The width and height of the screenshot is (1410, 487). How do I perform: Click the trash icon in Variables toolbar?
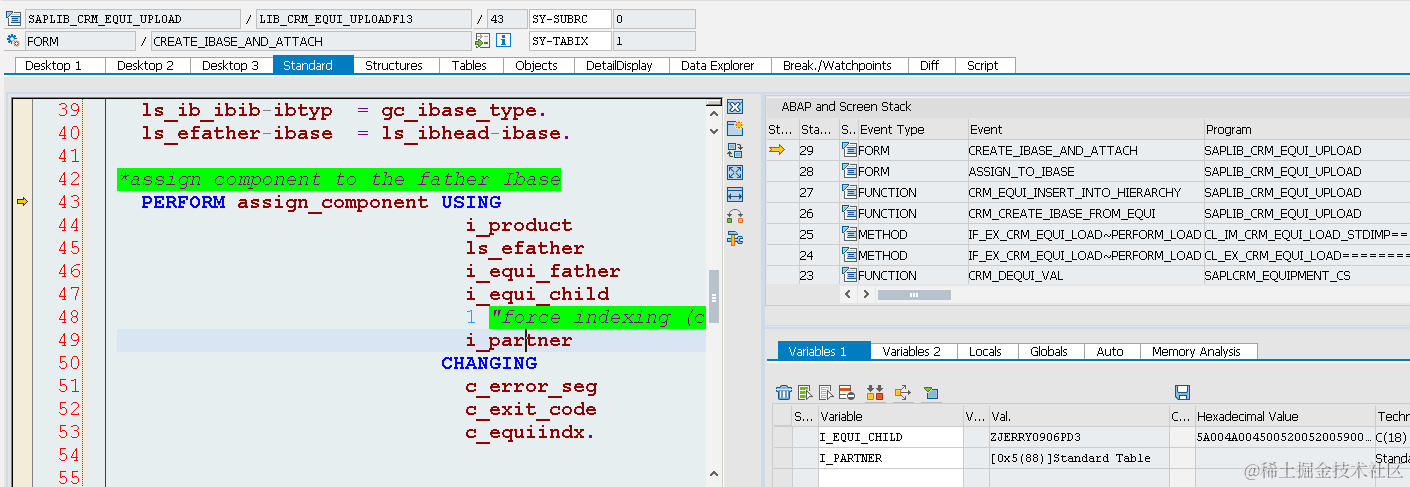pyautogui.click(x=784, y=393)
